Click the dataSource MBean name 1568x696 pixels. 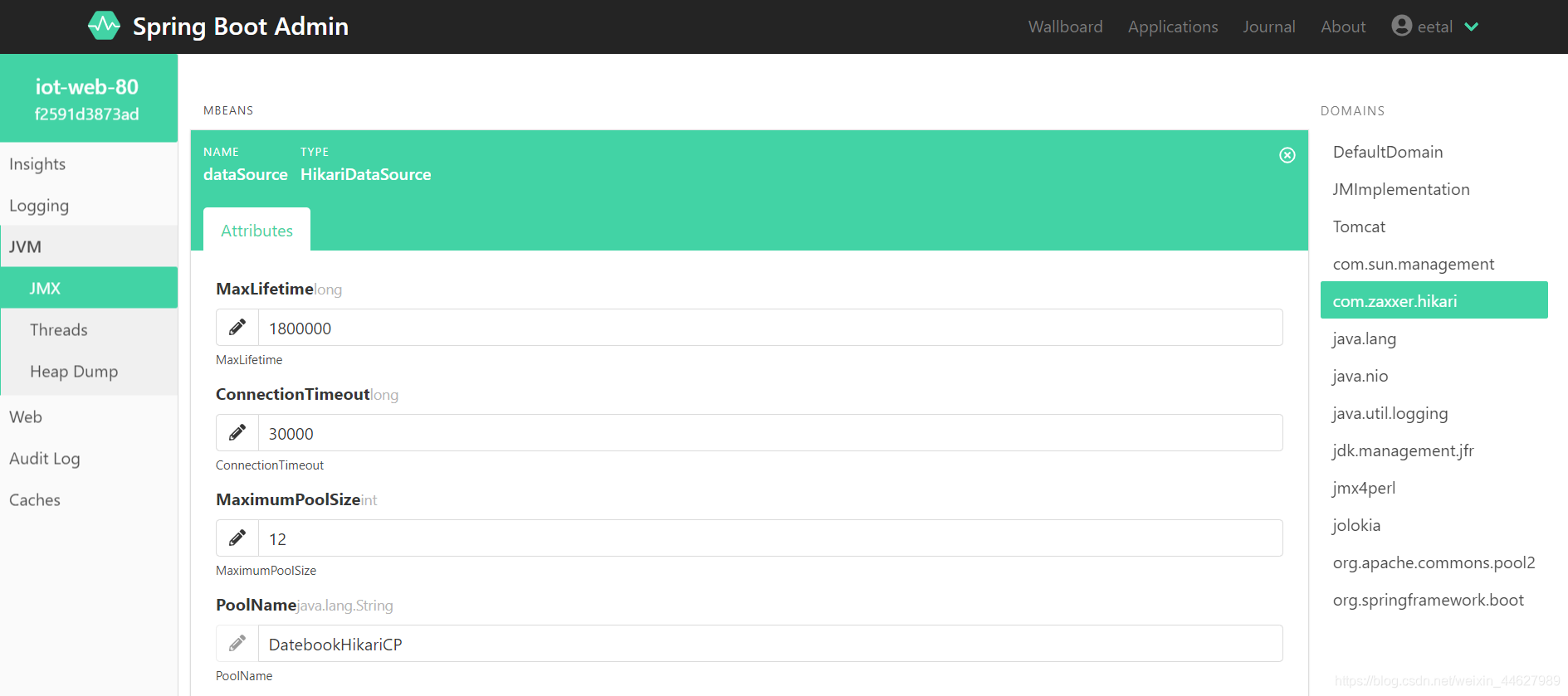tap(246, 174)
